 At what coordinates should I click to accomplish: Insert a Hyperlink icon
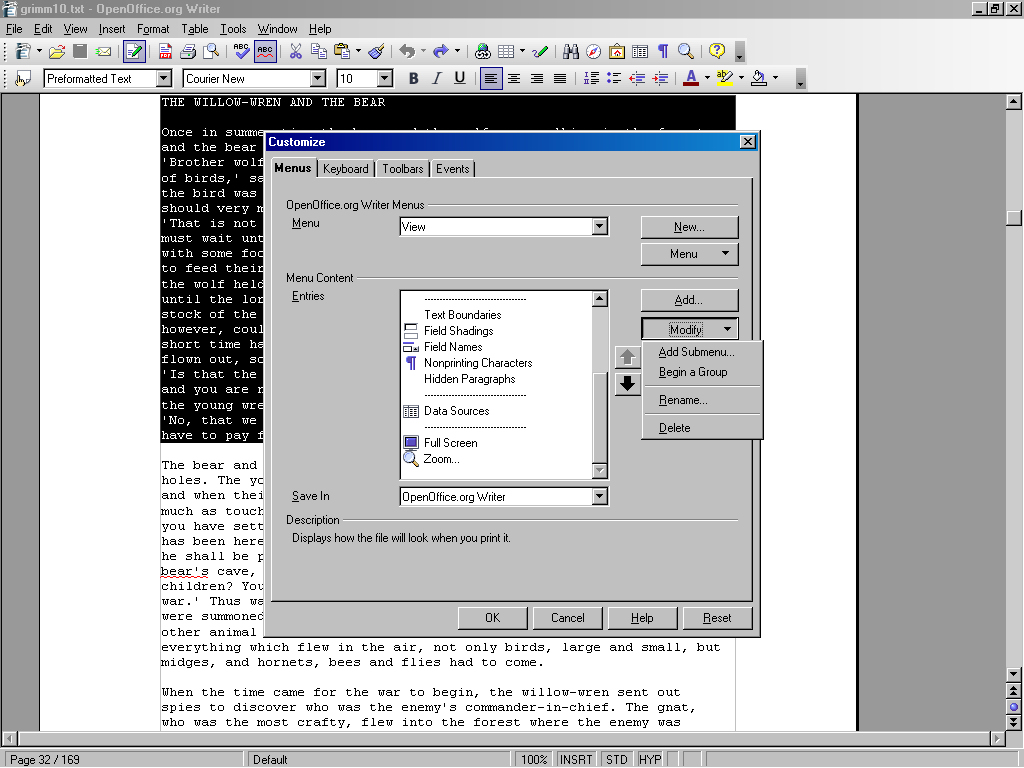[483, 52]
